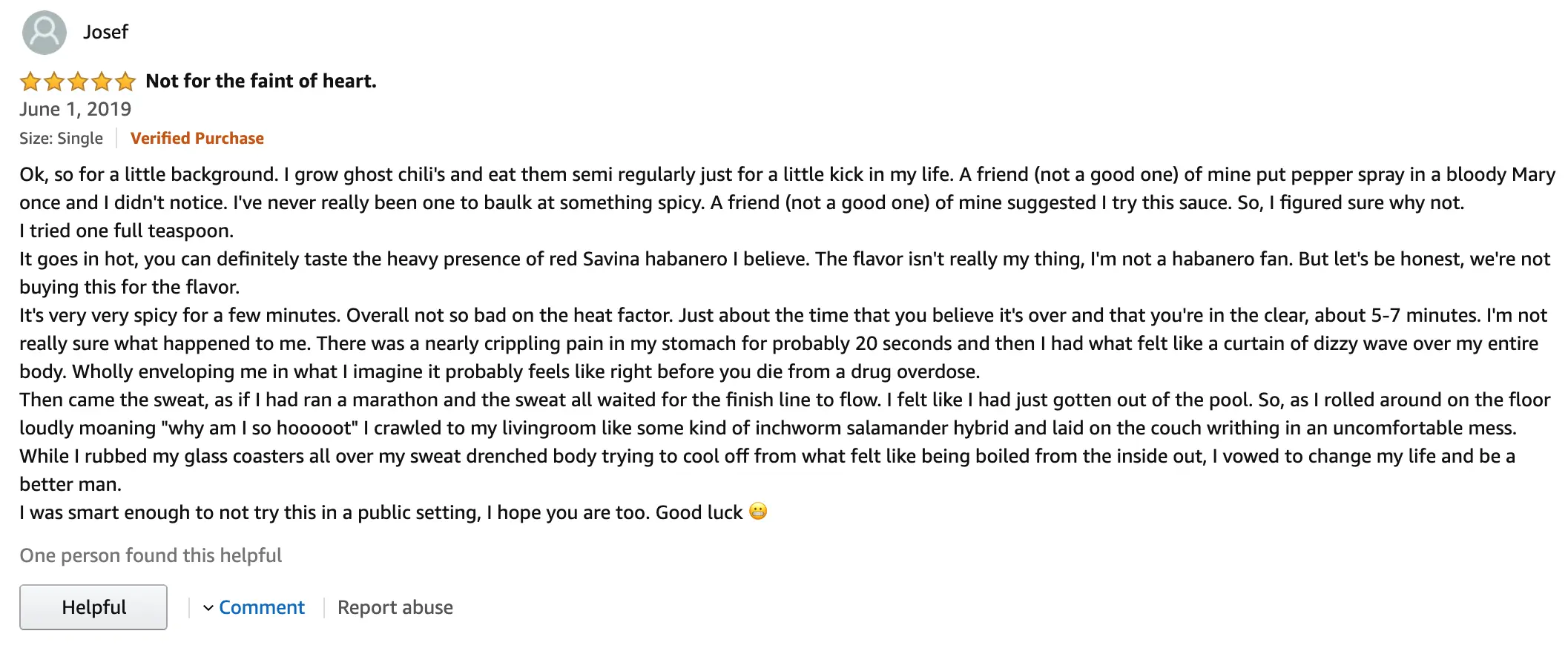Click the fourth star of the rating
This screenshot has width=1568, height=648.
102,81
